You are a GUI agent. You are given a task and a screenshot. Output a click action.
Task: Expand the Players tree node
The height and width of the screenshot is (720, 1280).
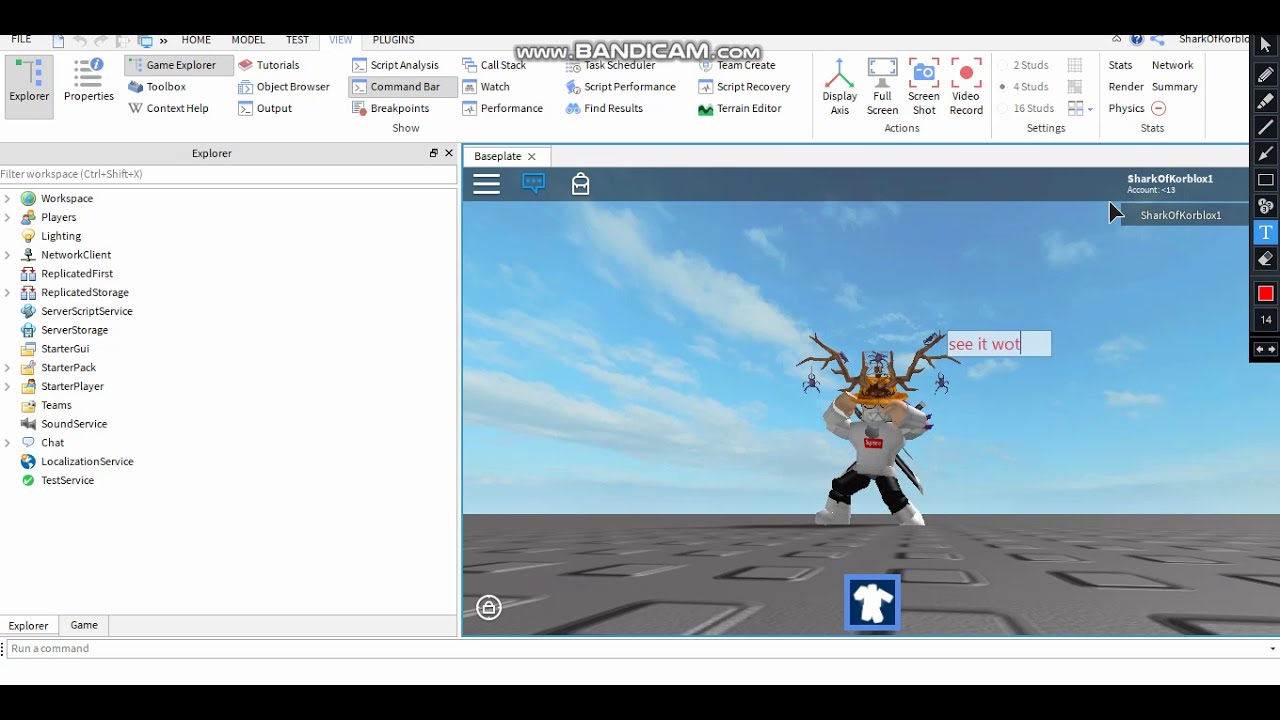click(x=8, y=218)
